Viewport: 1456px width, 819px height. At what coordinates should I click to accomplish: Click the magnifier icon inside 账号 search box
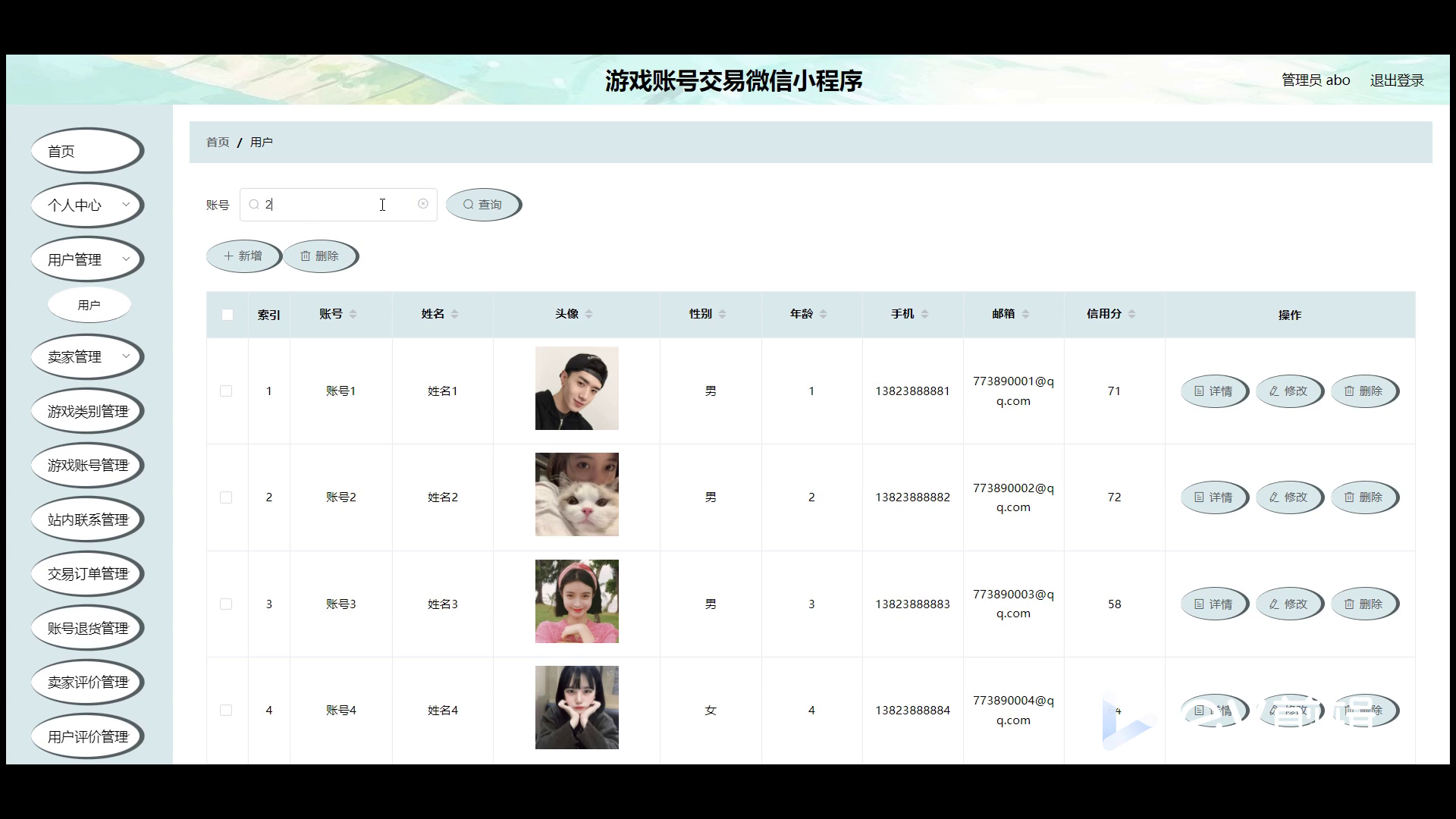[x=254, y=205]
